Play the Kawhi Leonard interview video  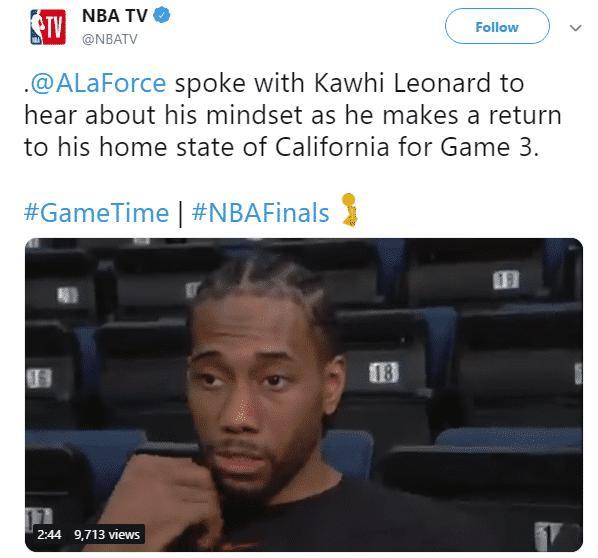(304, 395)
